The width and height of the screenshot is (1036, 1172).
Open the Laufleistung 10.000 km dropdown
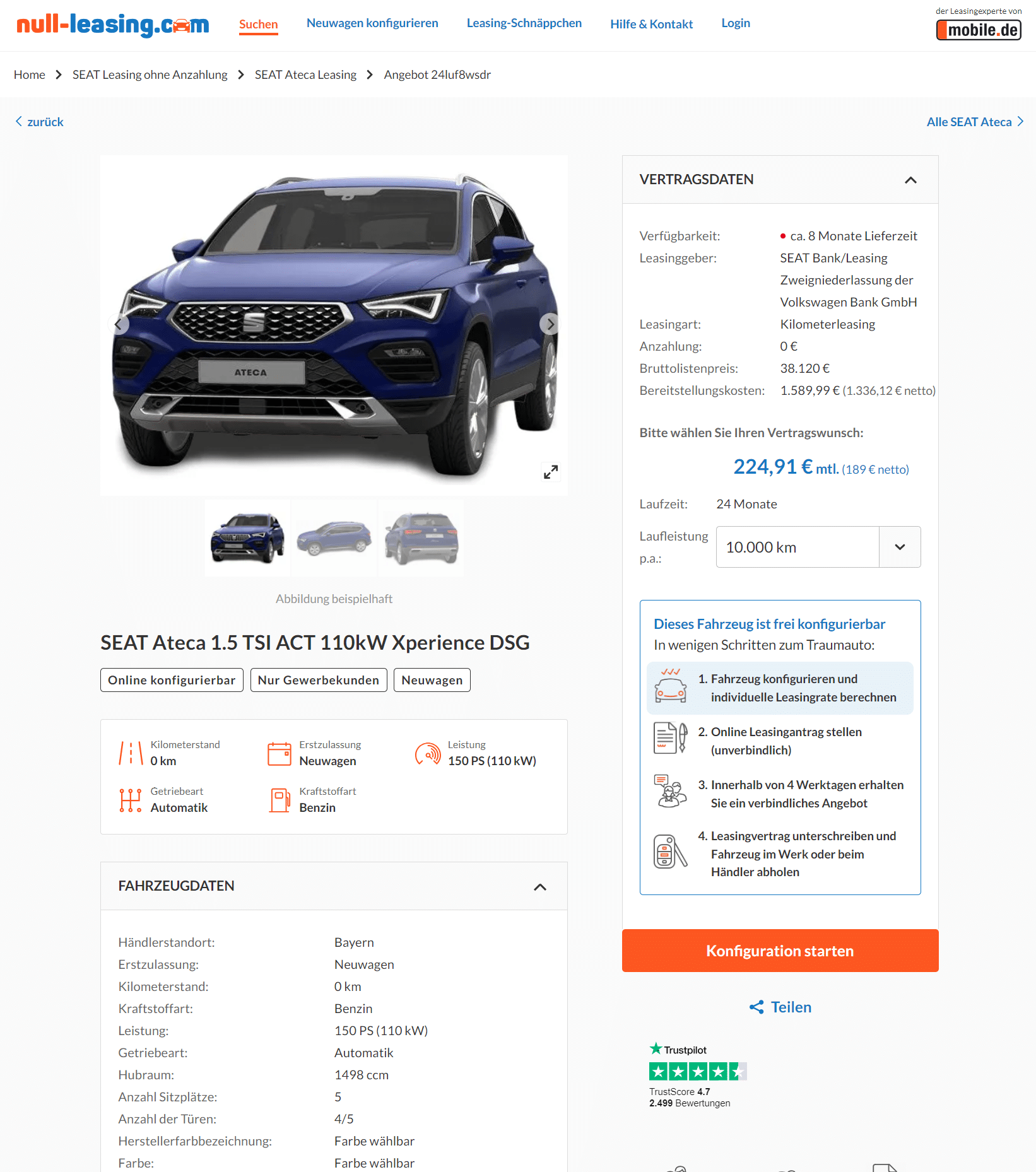tap(818, 547)
